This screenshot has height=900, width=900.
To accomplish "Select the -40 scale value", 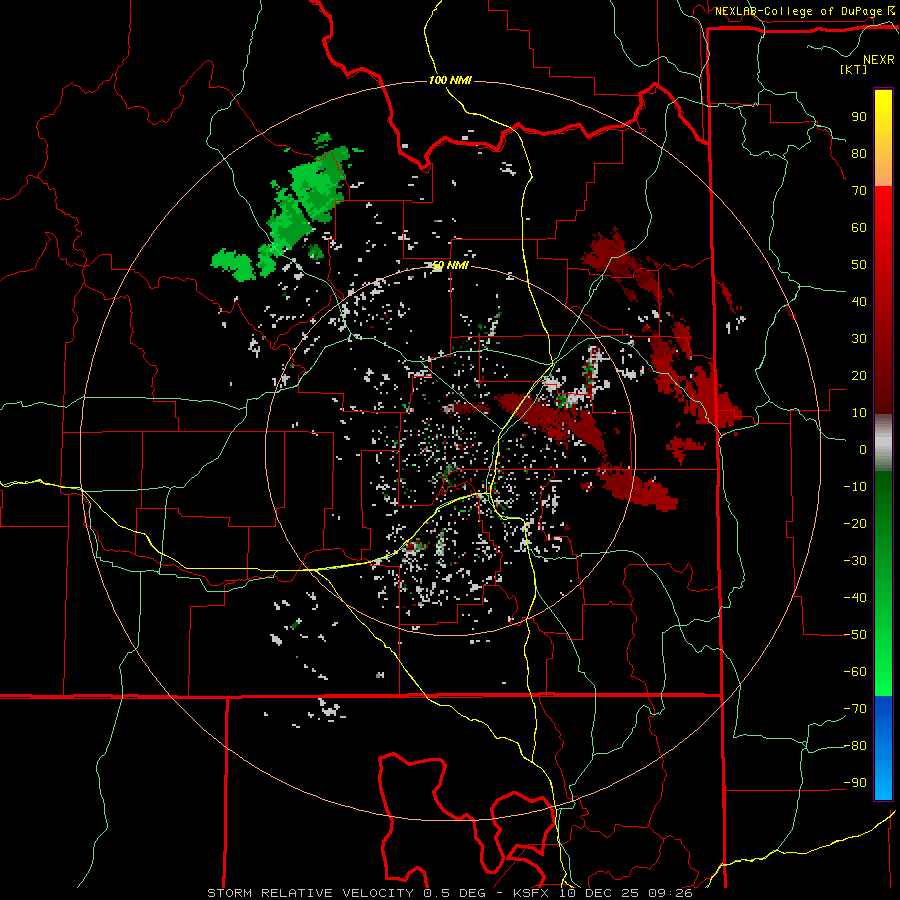I will (x=855, y=598).
